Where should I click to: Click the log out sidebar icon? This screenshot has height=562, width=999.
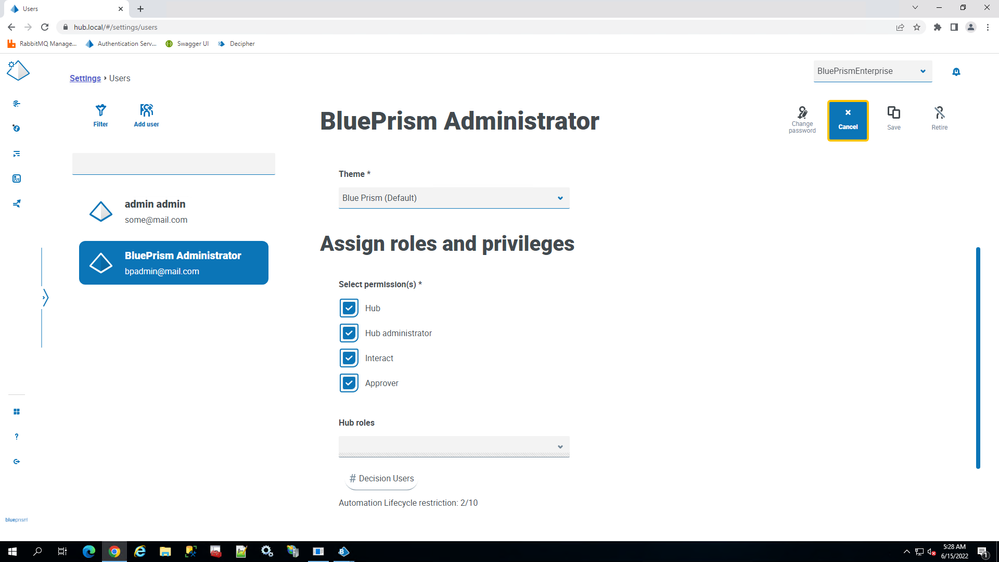[x=17, y=461]
